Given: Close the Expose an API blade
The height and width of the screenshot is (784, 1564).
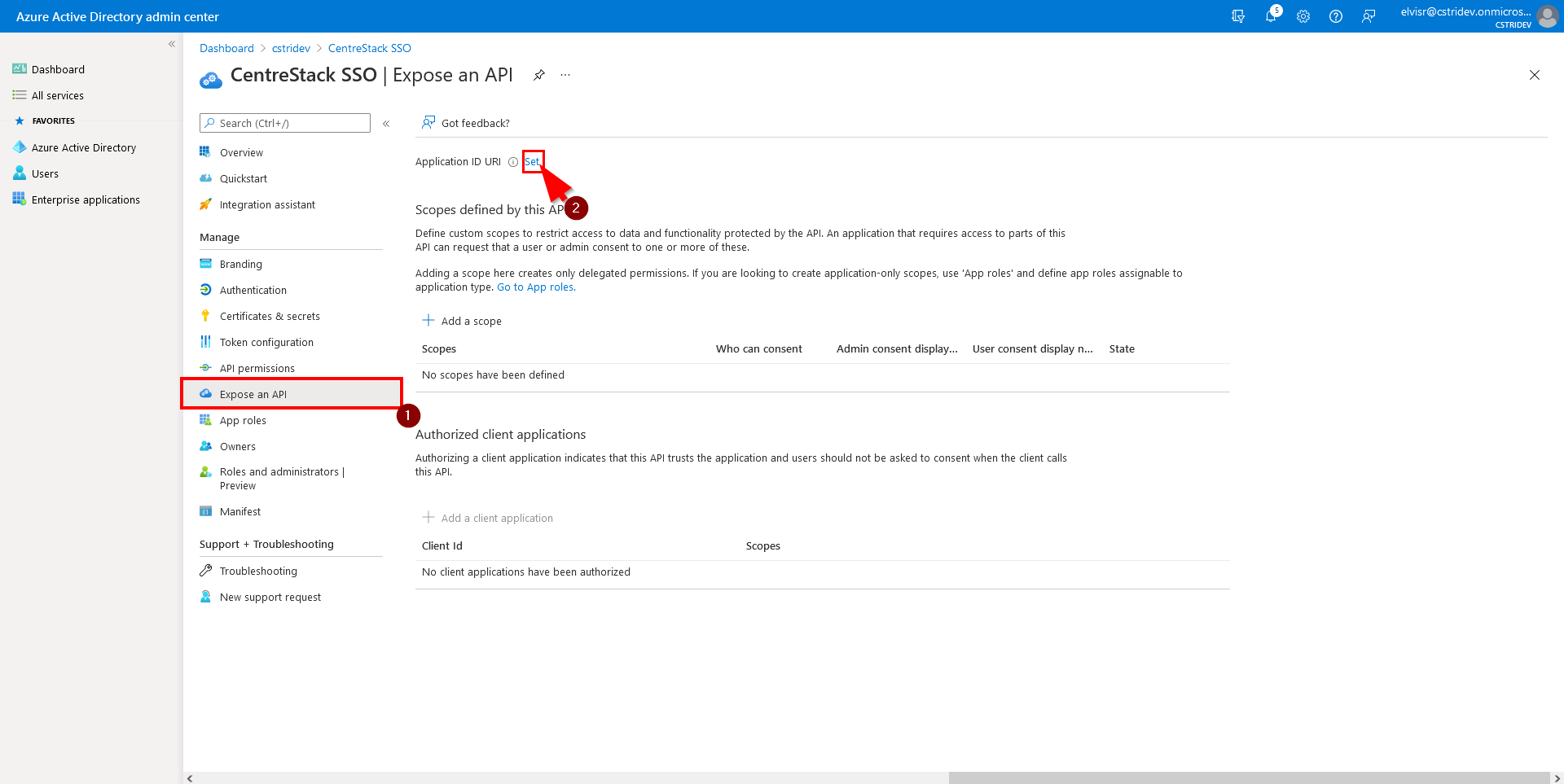Looking at the screenshot, I should click(1535, 75).
